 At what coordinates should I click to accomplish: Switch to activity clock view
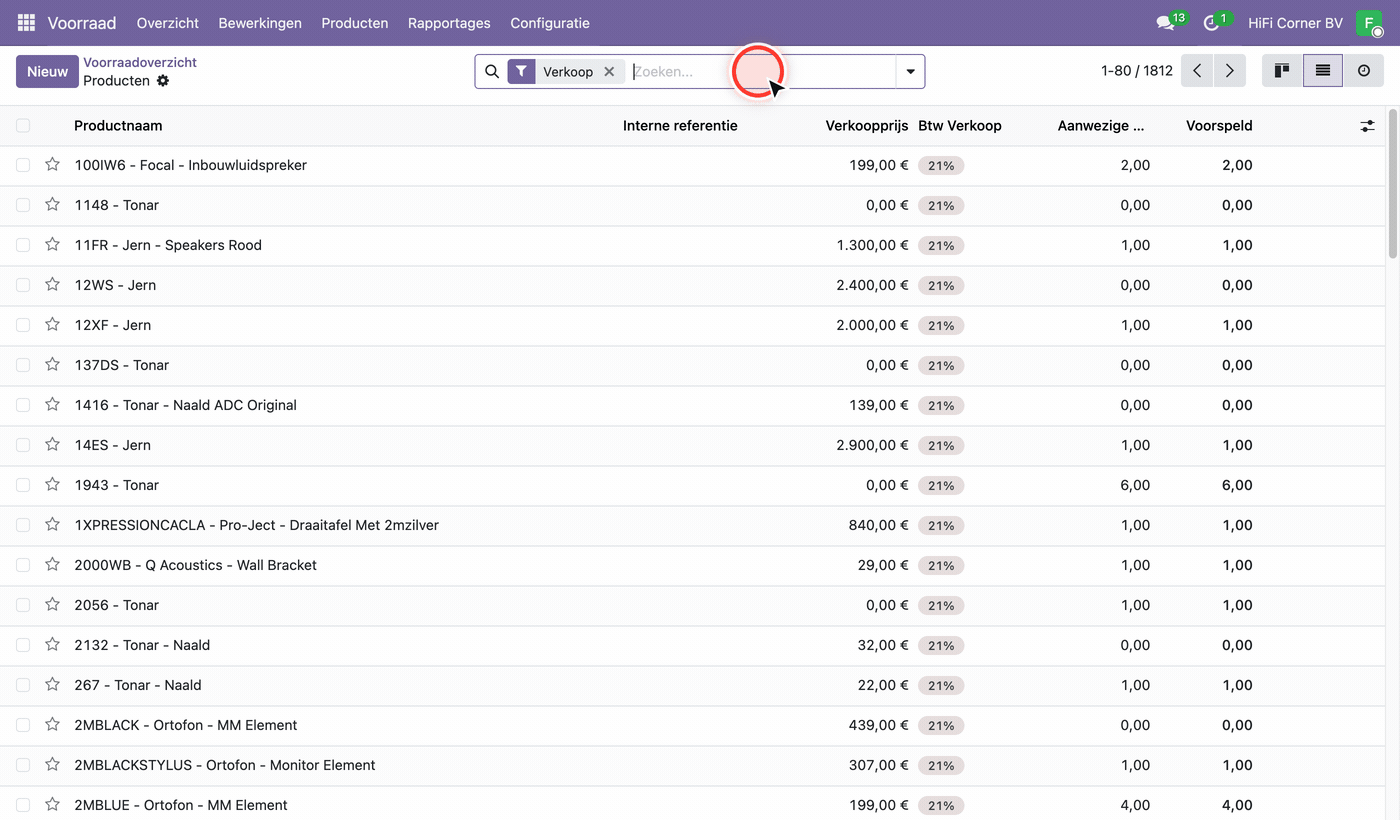(x=1364, y=71)
